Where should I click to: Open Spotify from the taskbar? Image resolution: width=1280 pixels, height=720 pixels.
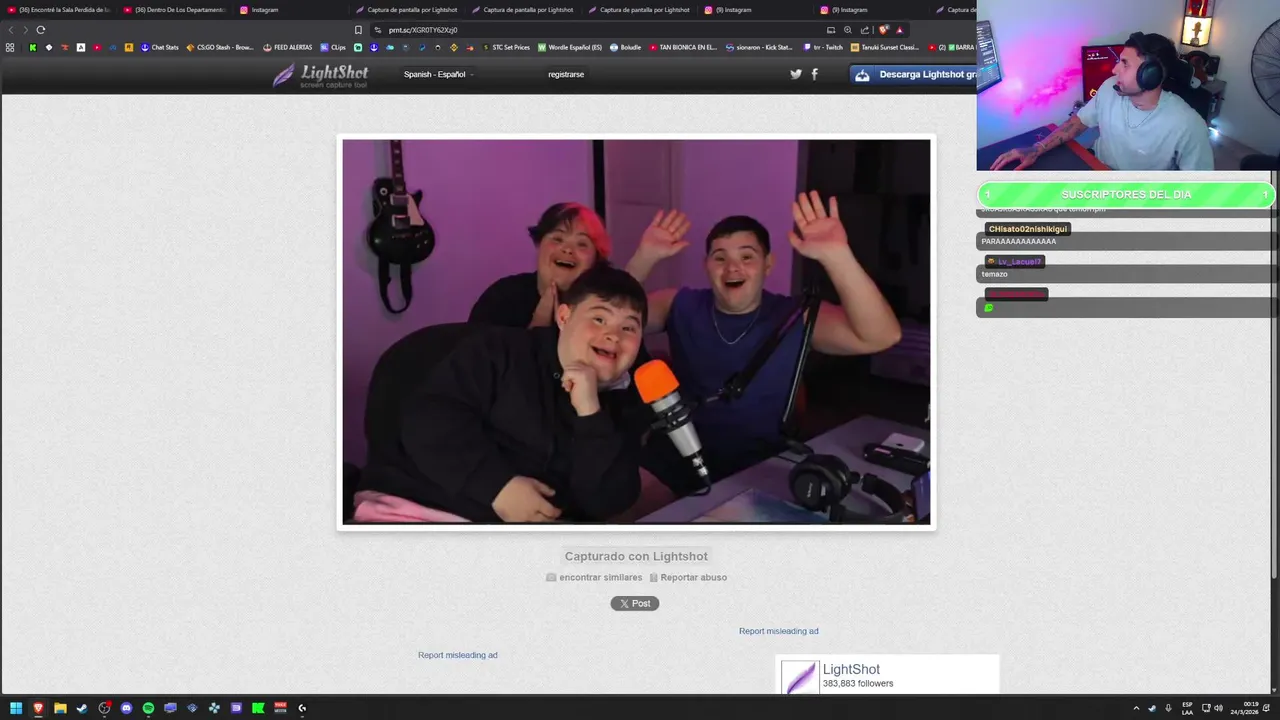tap(148, 708)
